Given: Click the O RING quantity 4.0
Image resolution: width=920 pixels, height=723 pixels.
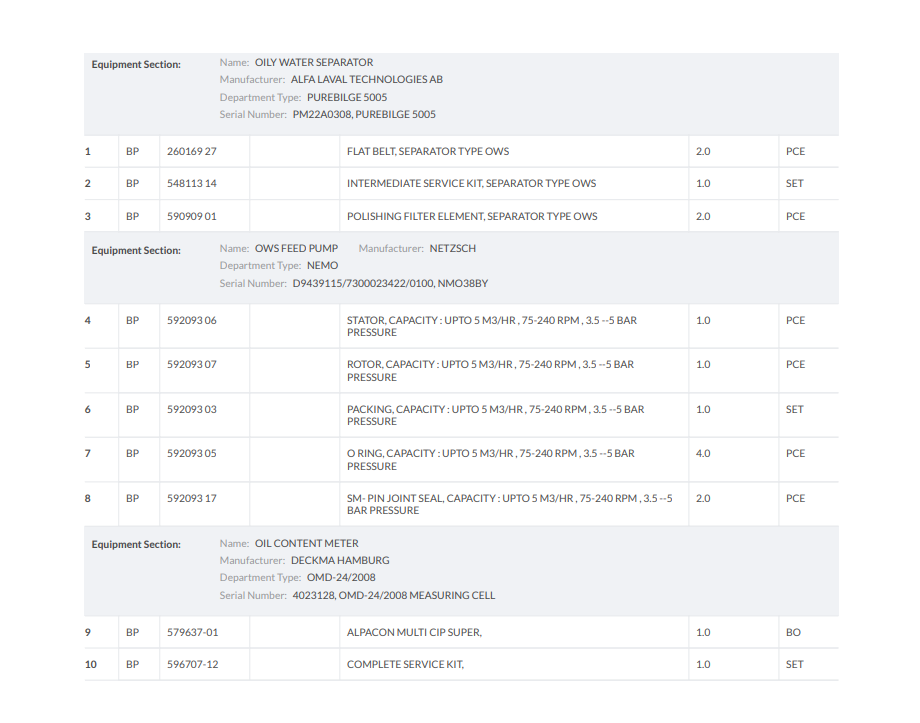Looking at the screenshot, I should pyautogui.click(x=703, y=453).
